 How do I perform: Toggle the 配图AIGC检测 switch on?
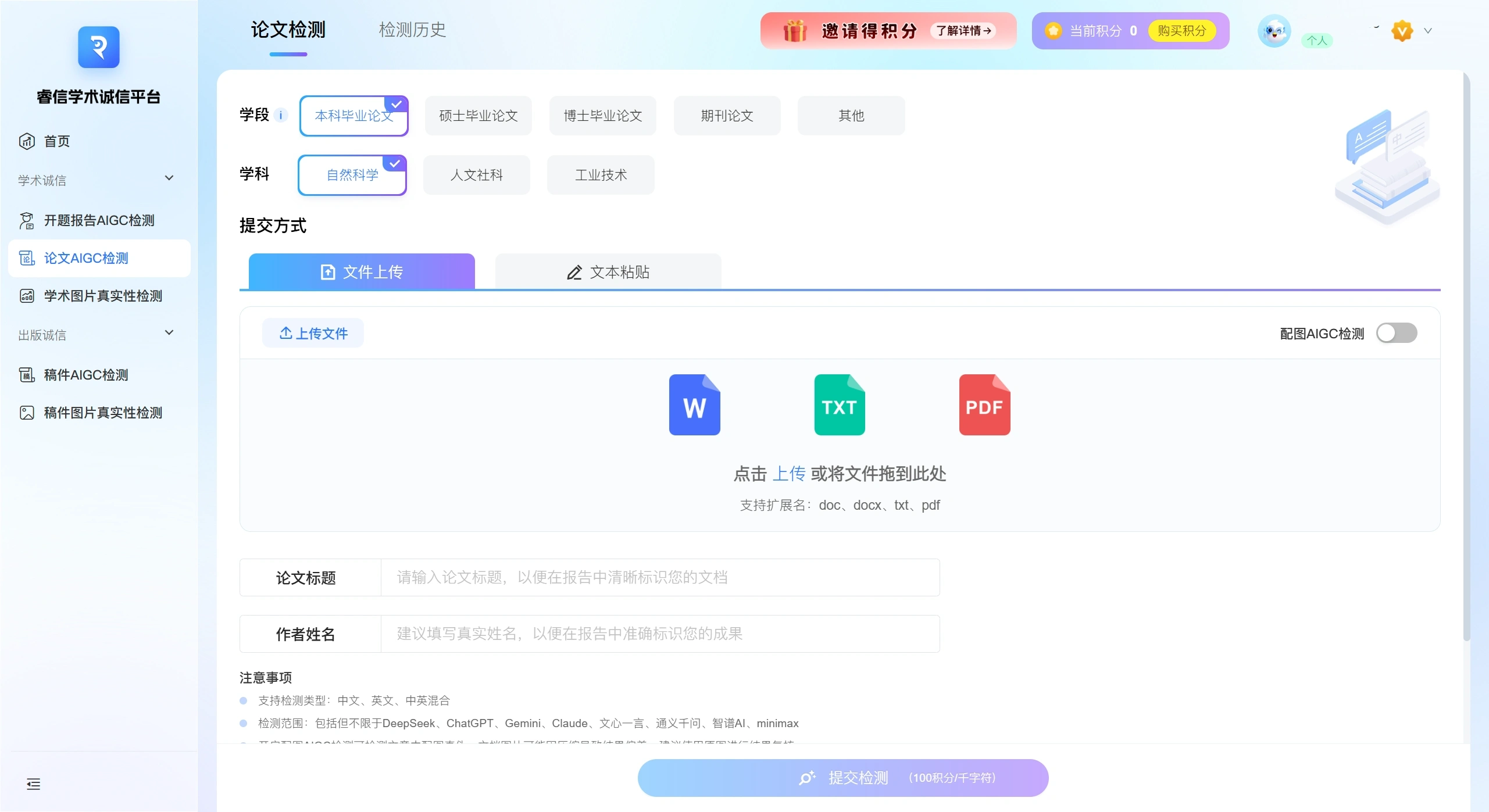(x=1397, y=332)
